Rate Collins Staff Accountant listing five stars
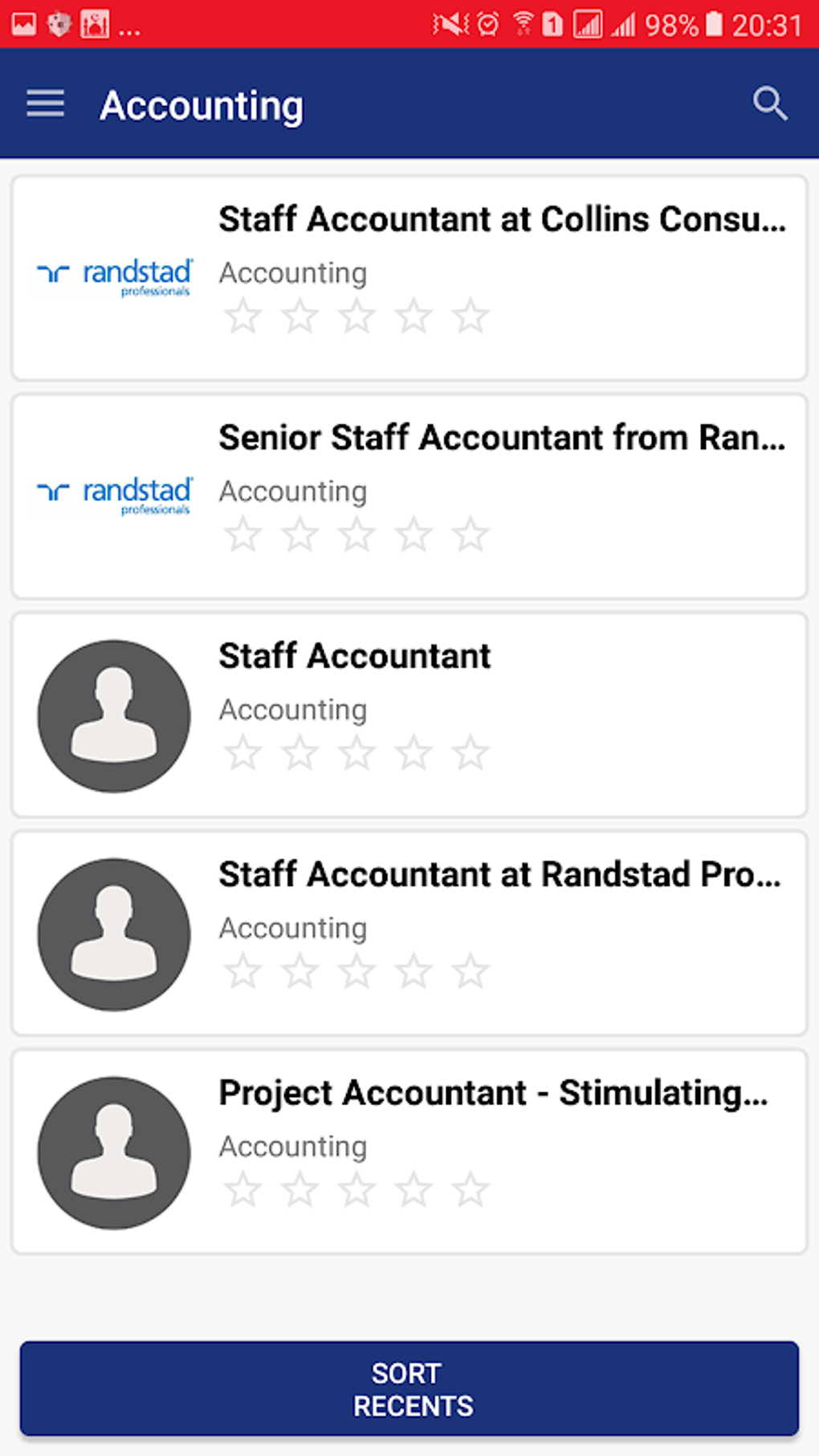 pos(471,316)
